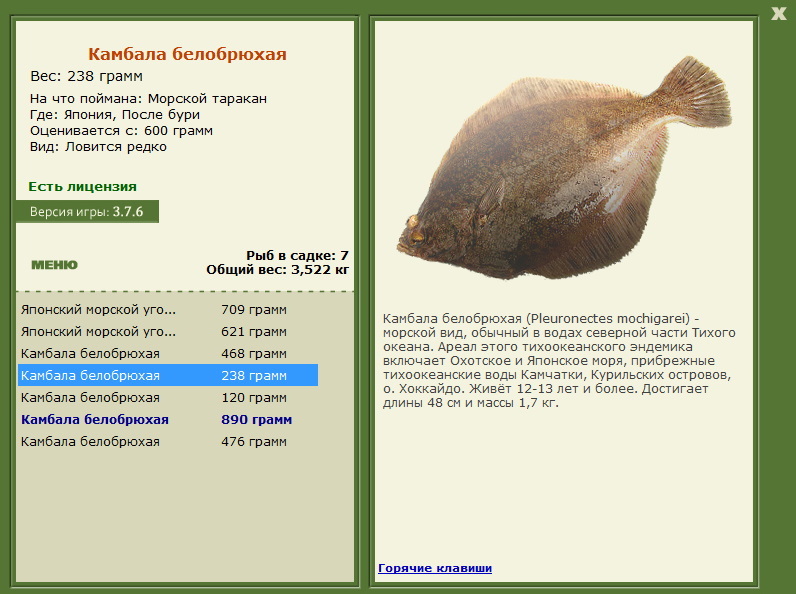Viewport: 796px width, 594px height.
Task: Select the highlighted Камбала белобрюхая 238 грамм row
Action: 168,375
